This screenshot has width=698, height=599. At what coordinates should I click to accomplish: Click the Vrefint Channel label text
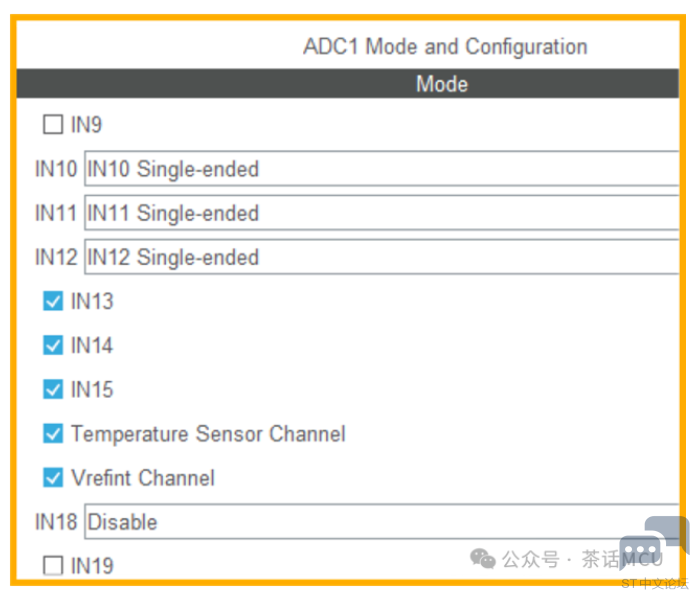pyautogui.click(x=143, y=478)
